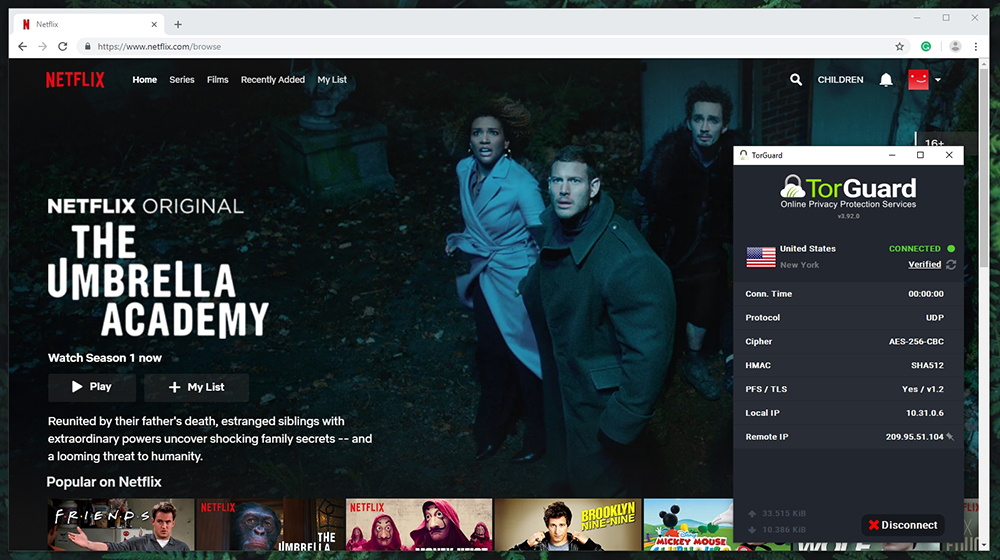Click the refresh icon beside Verified
Screen dimensions: 1000x560
tap(951, 264)
